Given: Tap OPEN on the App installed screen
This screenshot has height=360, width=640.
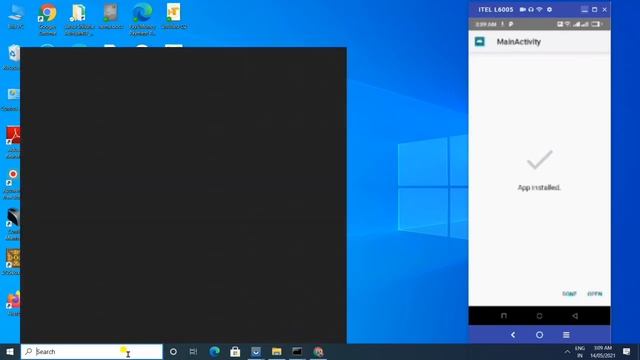Looking at the screenshot, I should [595, 294].
